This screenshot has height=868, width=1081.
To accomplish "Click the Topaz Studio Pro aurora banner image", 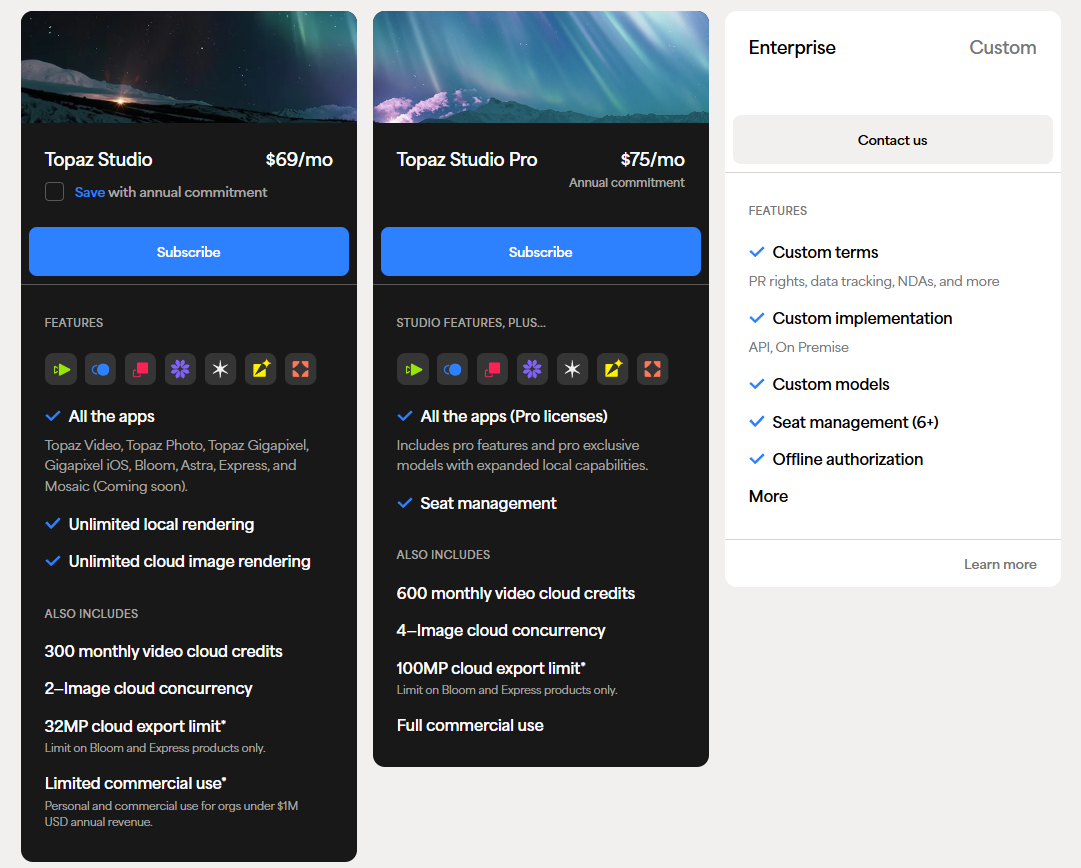I will point(541,67).
